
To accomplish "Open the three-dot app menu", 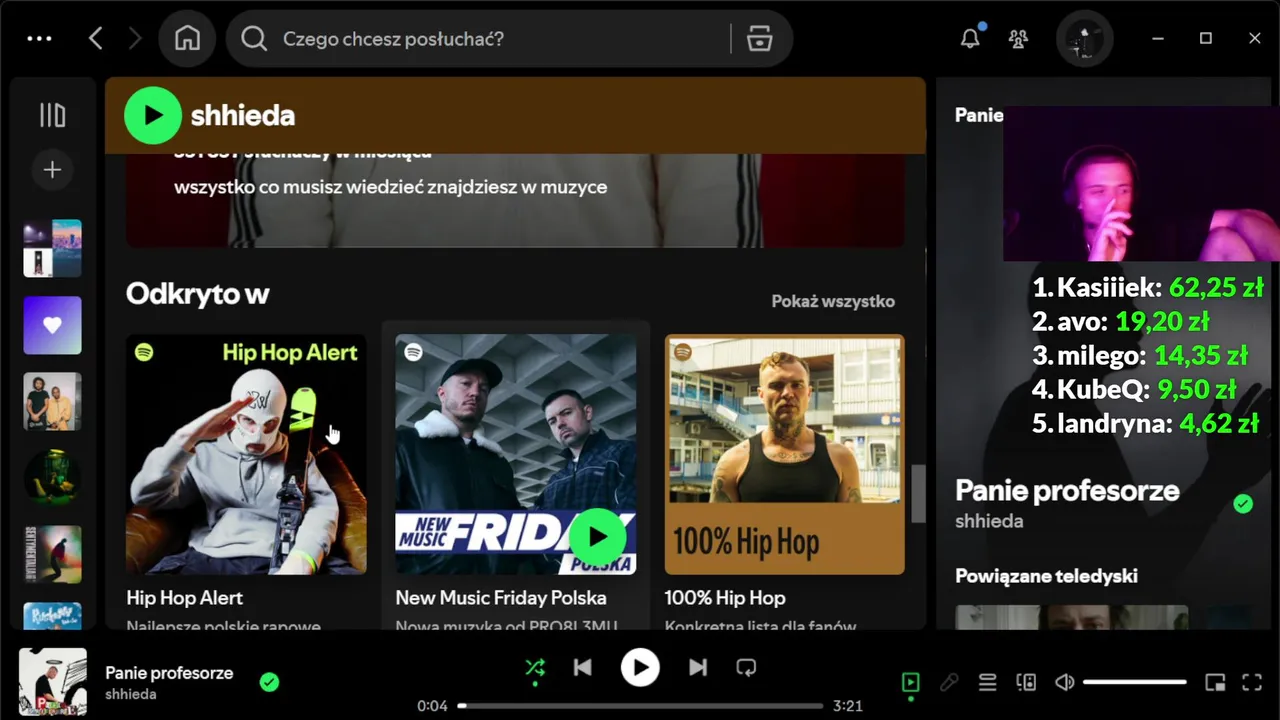I will pyautogui.click(x=39, y=38).
